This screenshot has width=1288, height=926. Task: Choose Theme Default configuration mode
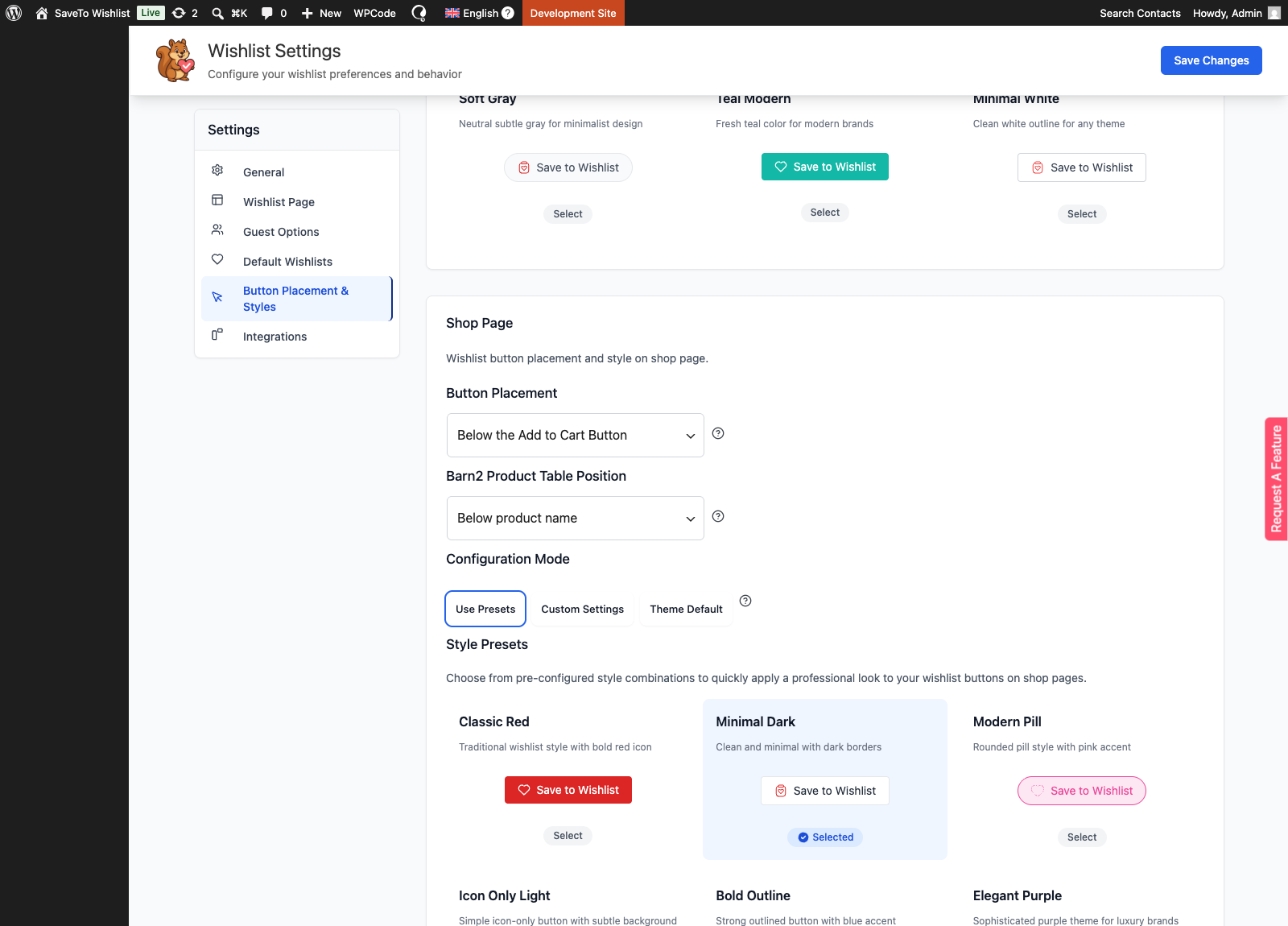point(686,609)
